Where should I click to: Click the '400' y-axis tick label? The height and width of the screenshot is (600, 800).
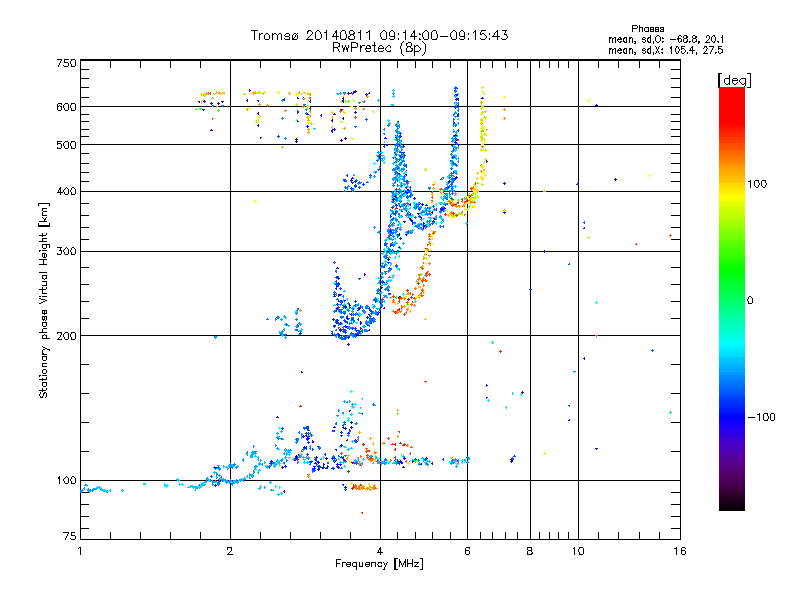pos(67,191)
